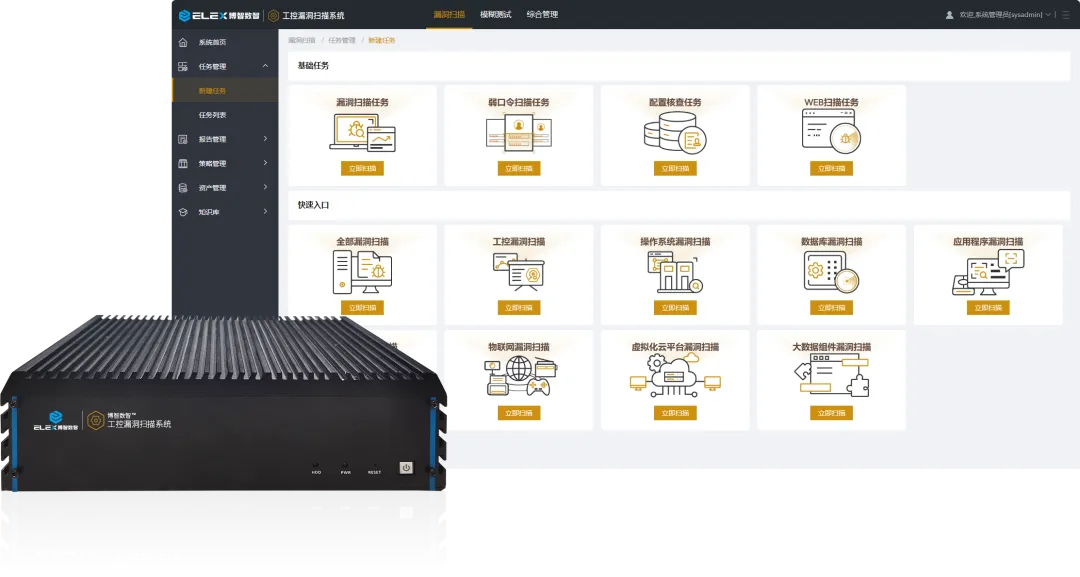Select the 操作系统漏洞扫描 icon
The image size is (1080, 577).
pyautogui.click(x=675, y=271)
